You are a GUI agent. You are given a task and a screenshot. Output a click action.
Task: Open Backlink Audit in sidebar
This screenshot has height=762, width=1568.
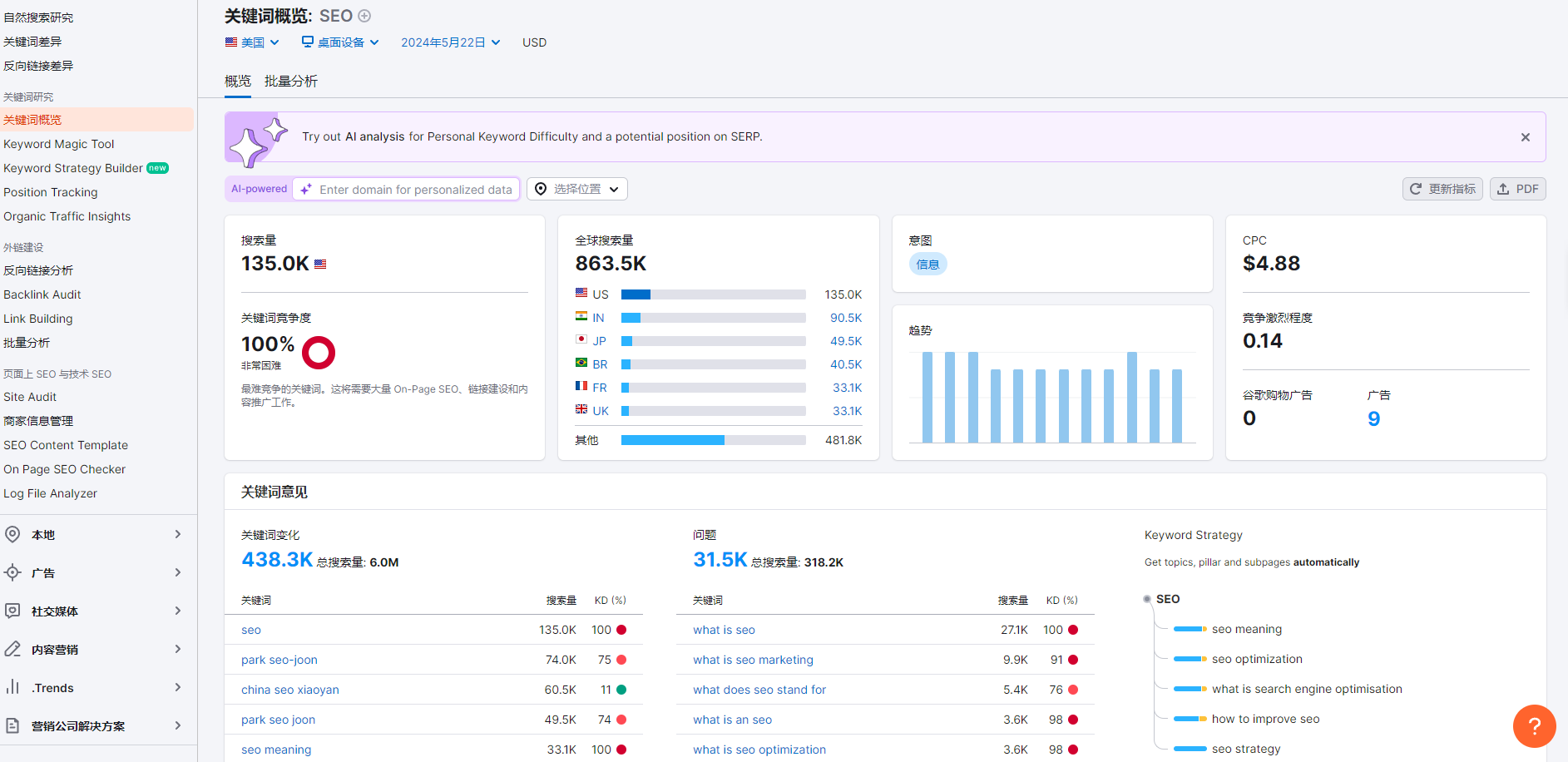(x=42, y=294)
